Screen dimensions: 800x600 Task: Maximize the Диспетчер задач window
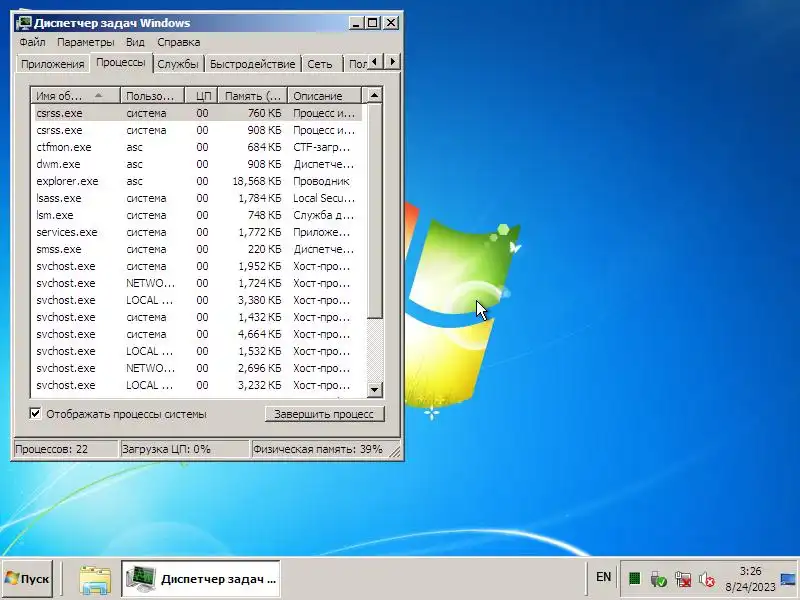click(x=373, y=23)
